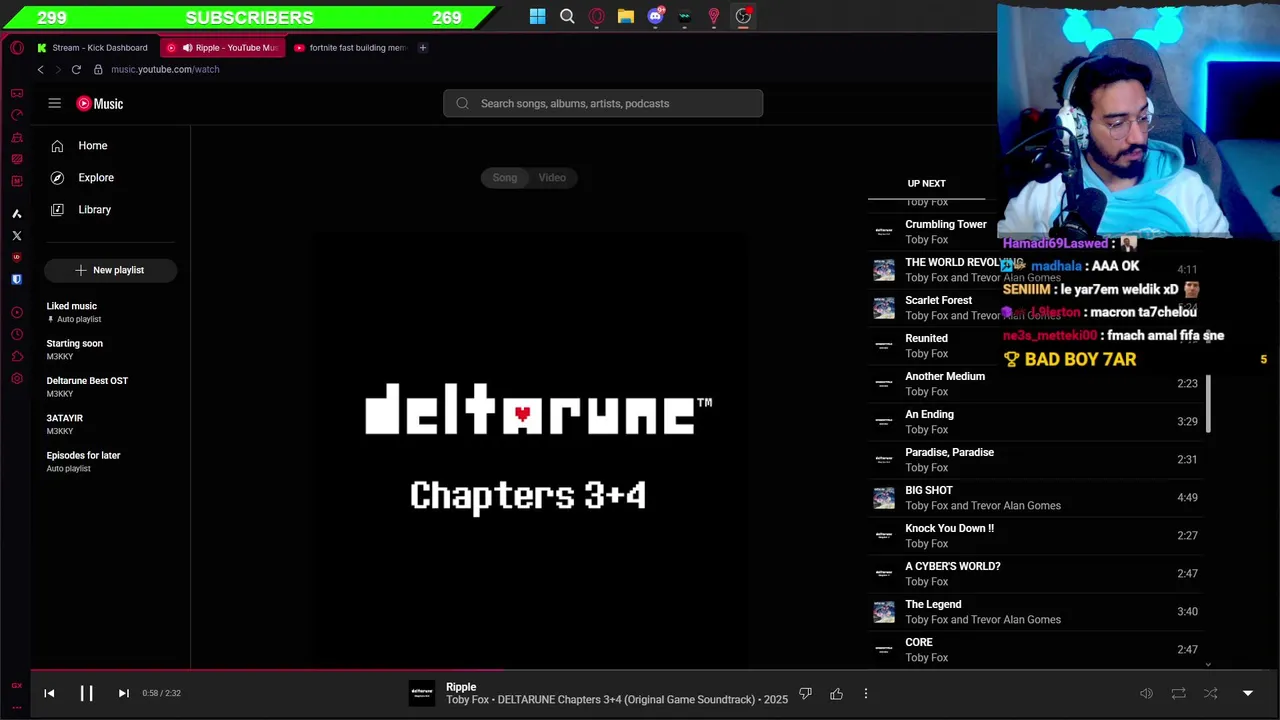1280x720 pixels.
Task: Open the 3ATAYIR playlist
Action: [110, 424]
